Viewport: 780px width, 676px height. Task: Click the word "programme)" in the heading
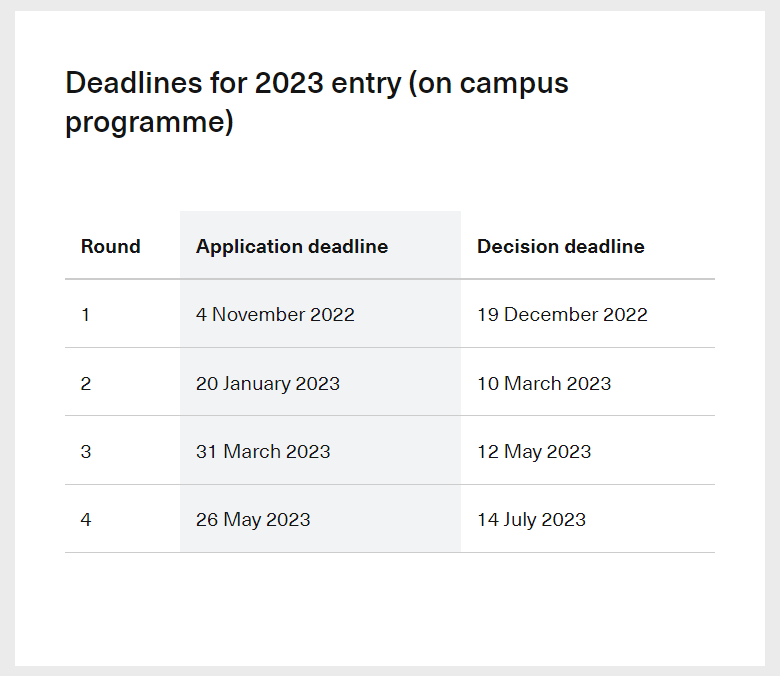[x=149, y=123]
